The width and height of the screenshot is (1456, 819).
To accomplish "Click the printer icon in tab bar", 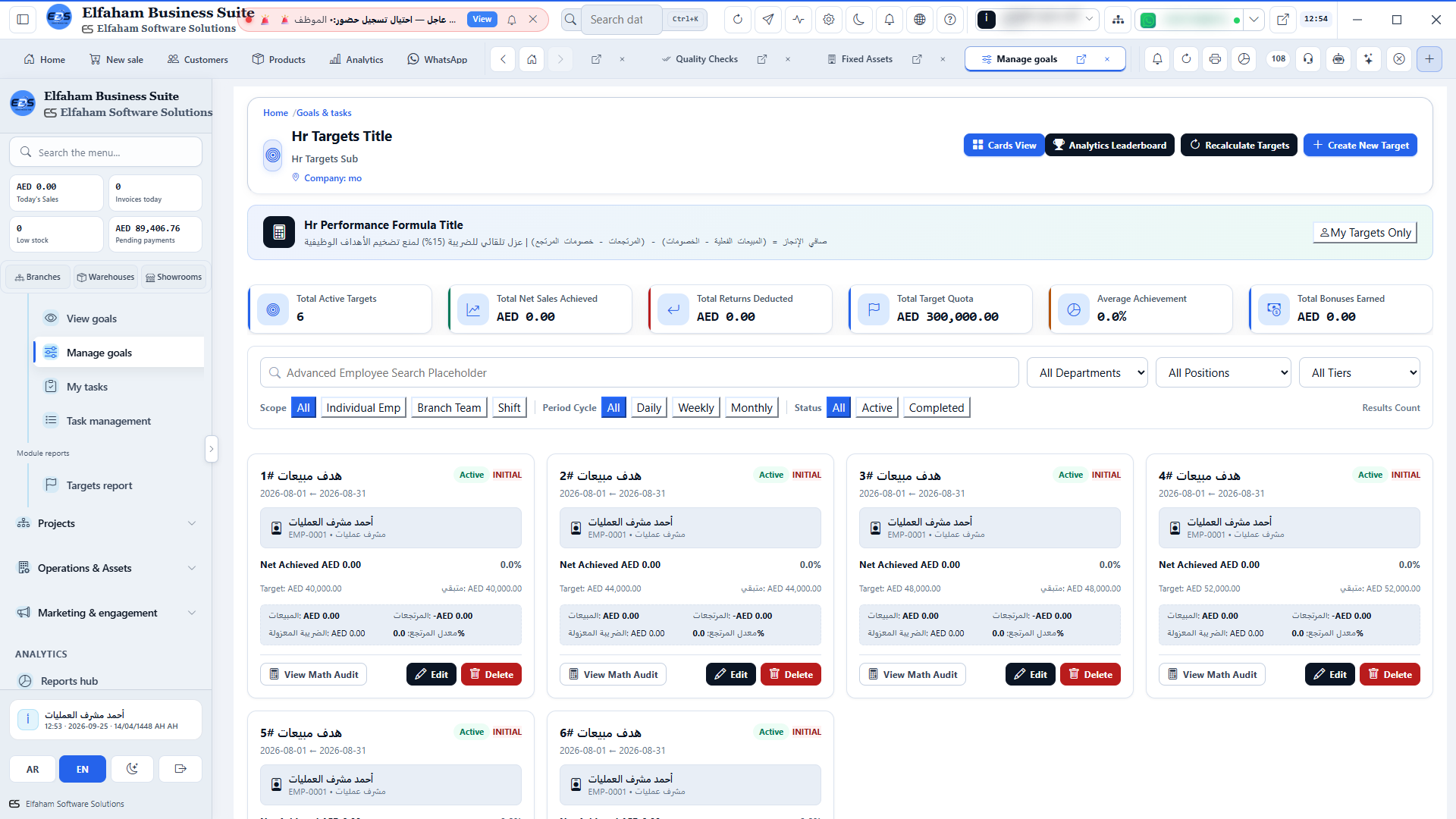I will 1216,59.
